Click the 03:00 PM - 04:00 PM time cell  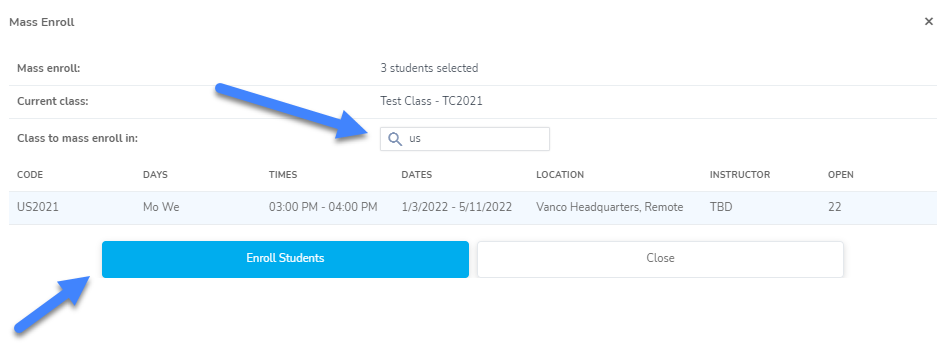tap(323, 207)
